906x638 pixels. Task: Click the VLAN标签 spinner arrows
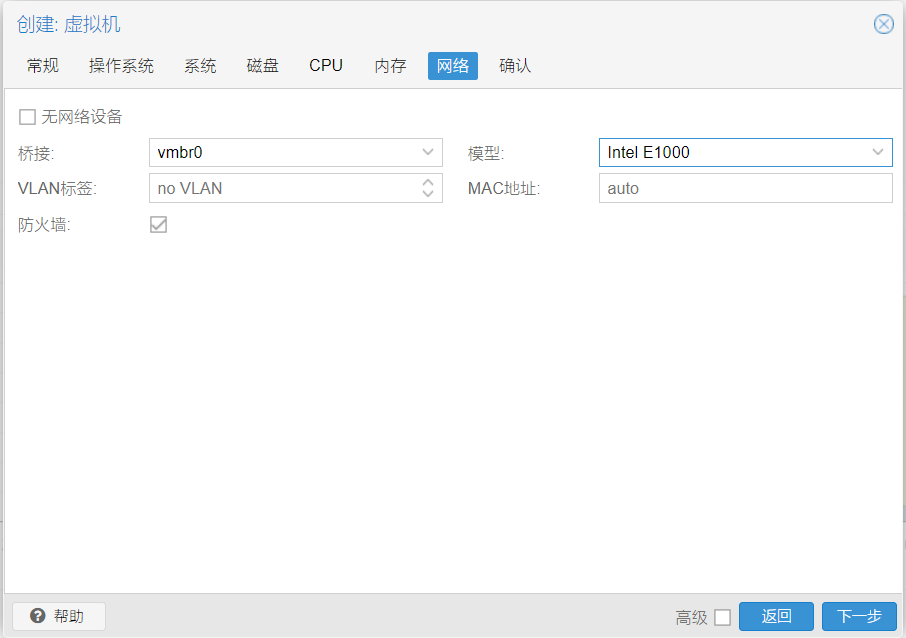(x=428, y=188)
